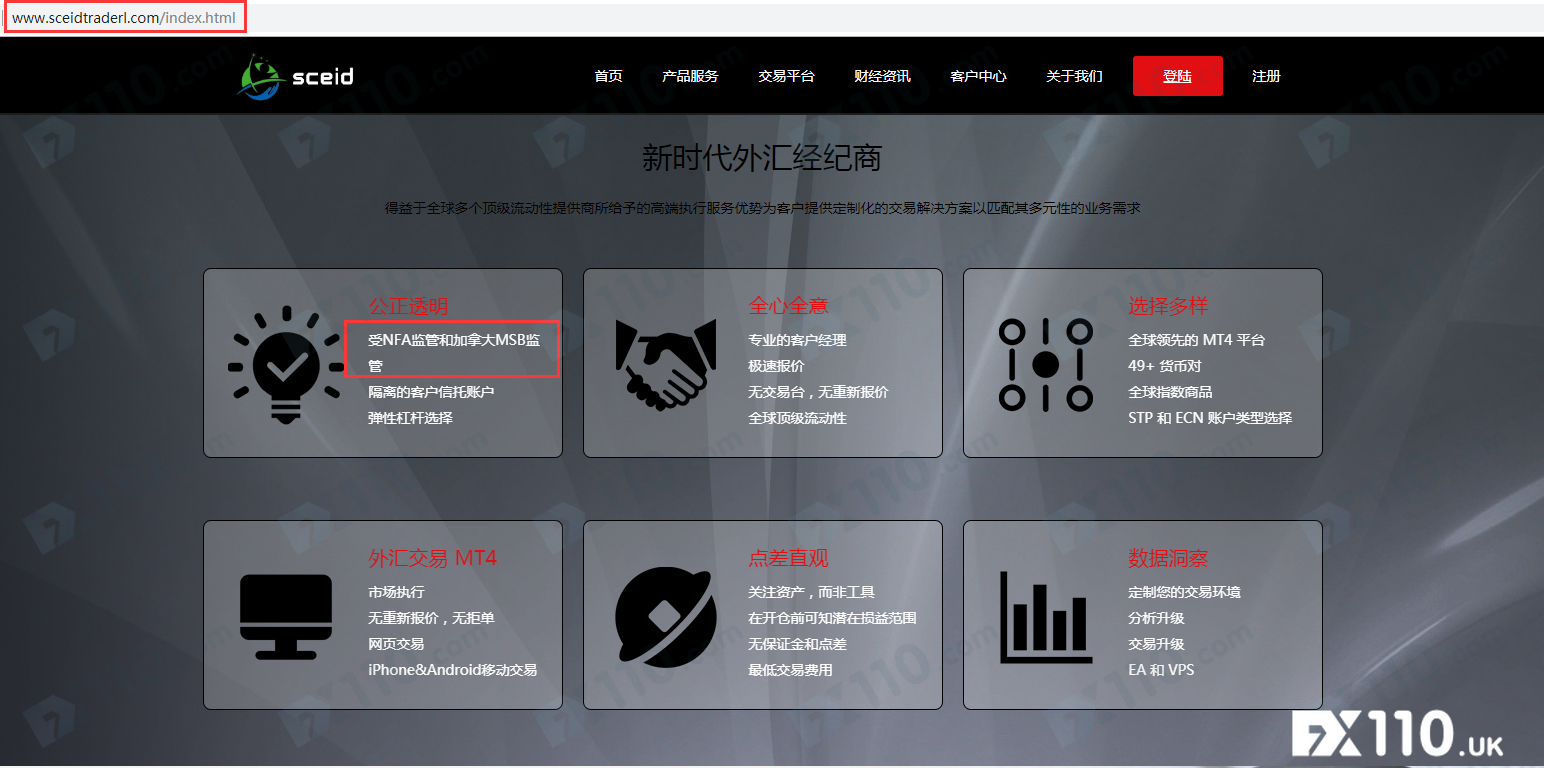Click the text 专业的客户经理

coord(797,340)
